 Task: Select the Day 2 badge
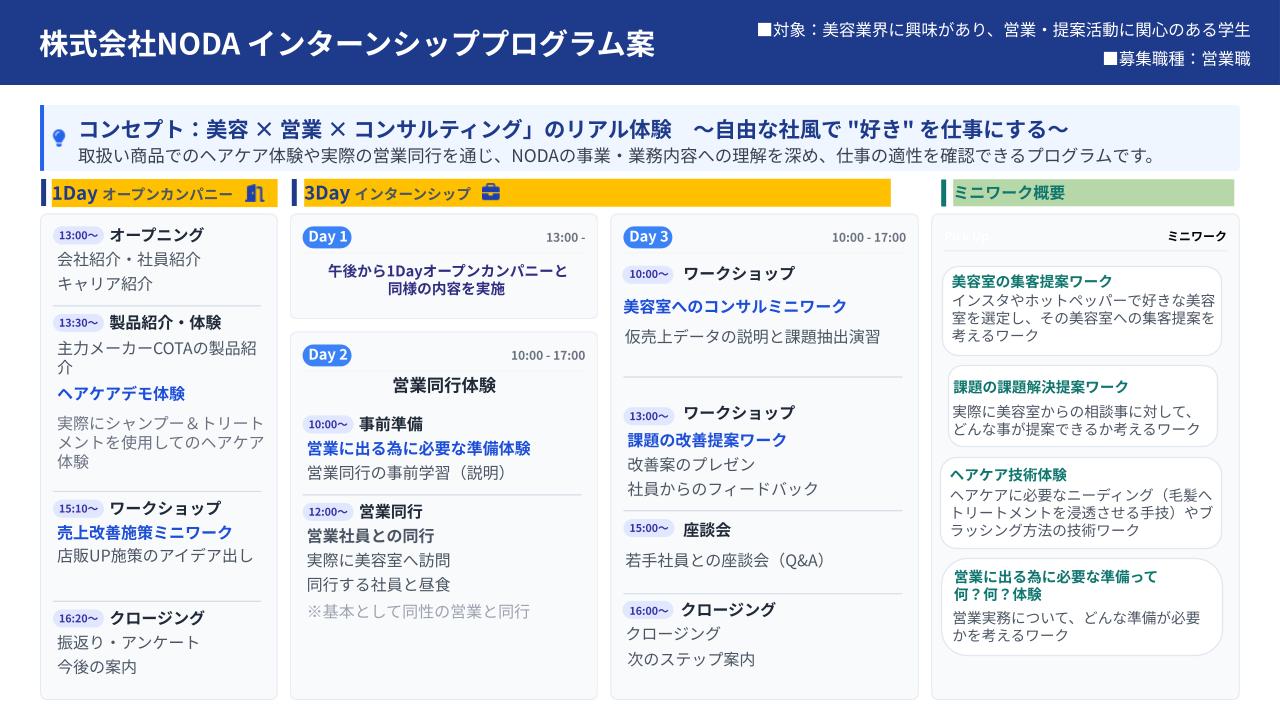pyautogui.click(x=327, y=355)
